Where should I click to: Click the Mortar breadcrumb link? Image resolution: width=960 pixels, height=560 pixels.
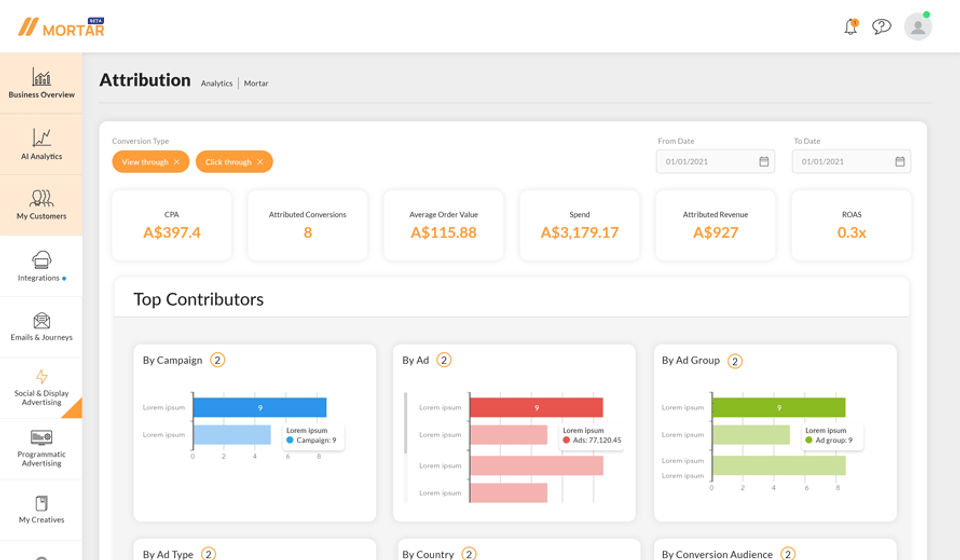(x=256, y=83)
